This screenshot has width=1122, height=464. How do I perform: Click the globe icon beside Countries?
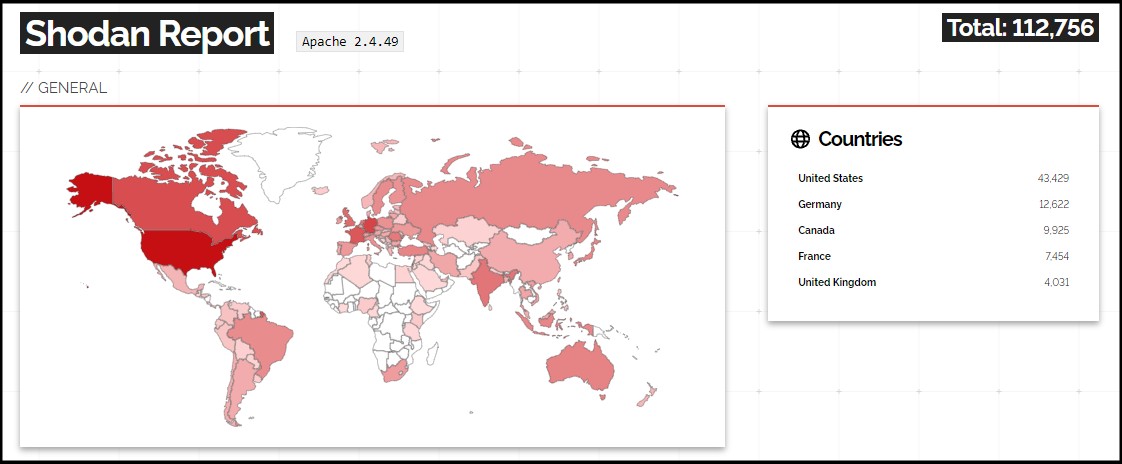click(800, 139)
